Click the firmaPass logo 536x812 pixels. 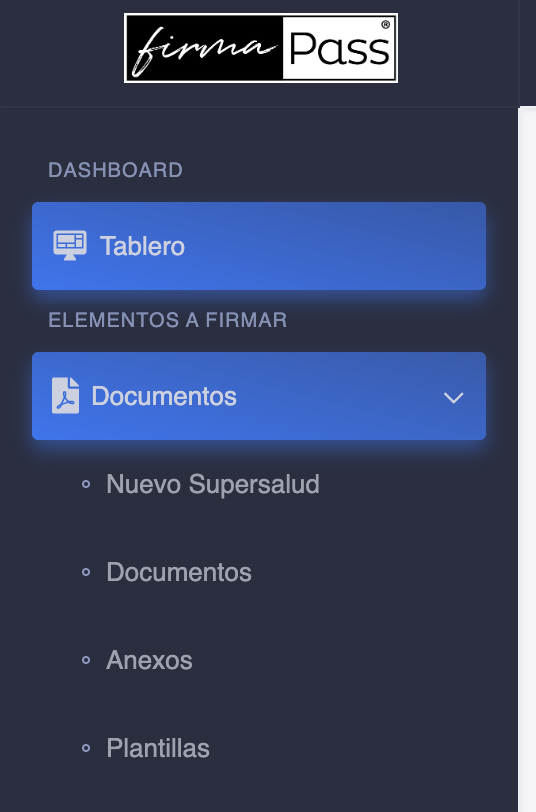[261, 48]
